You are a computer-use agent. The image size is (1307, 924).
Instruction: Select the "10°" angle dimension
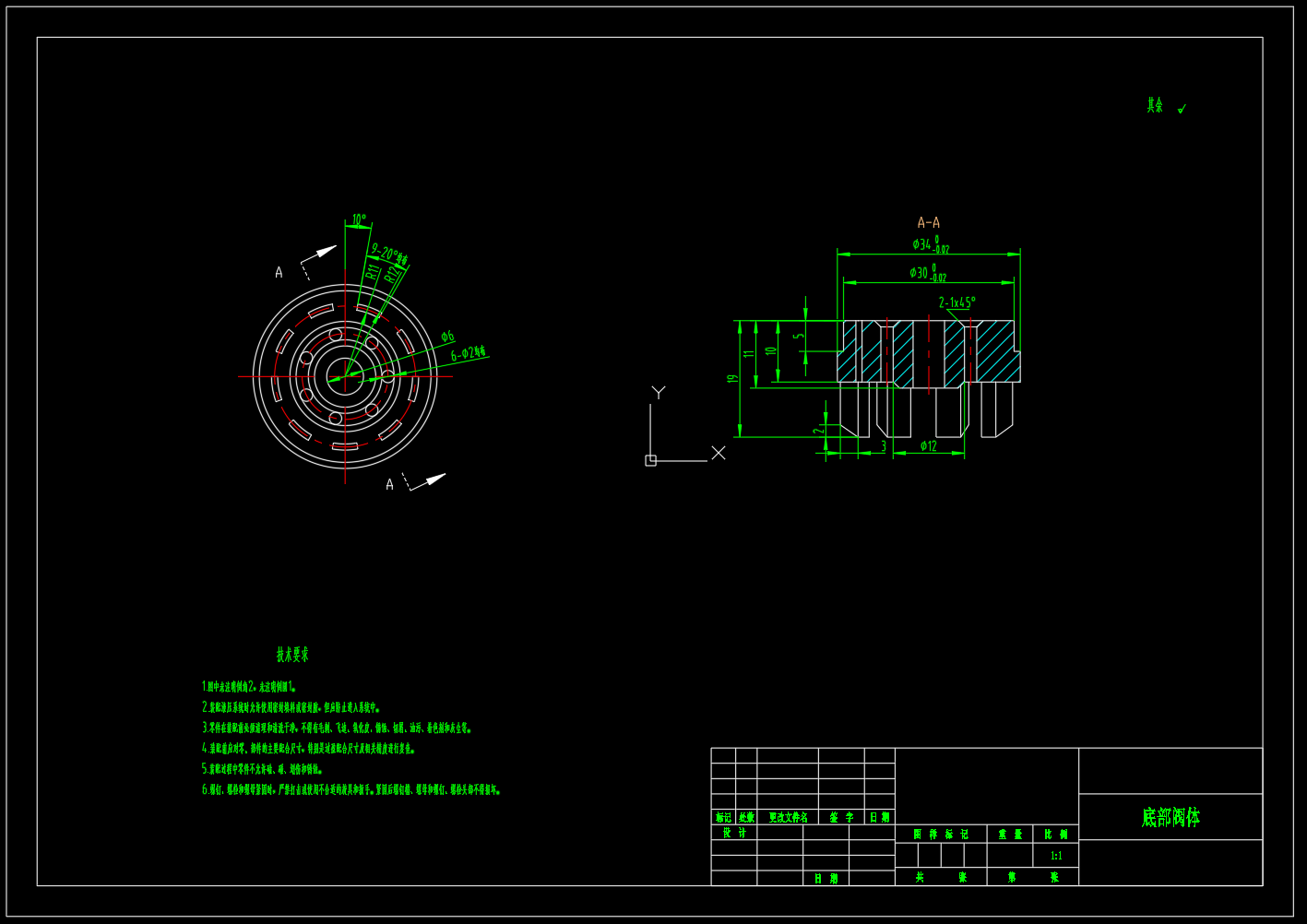click(x=359, y=220)
